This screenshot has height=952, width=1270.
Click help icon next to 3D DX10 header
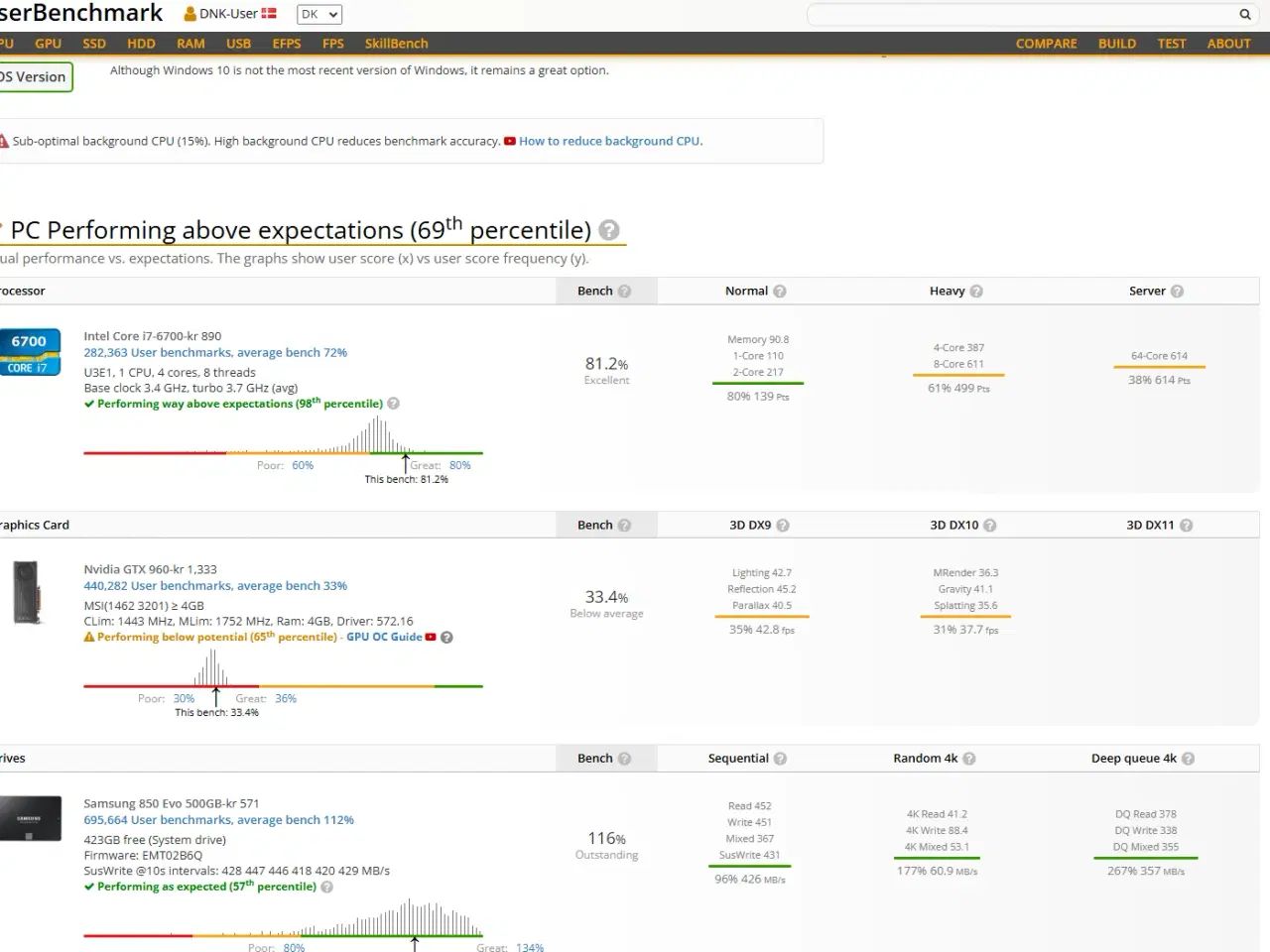pos(989,525)
